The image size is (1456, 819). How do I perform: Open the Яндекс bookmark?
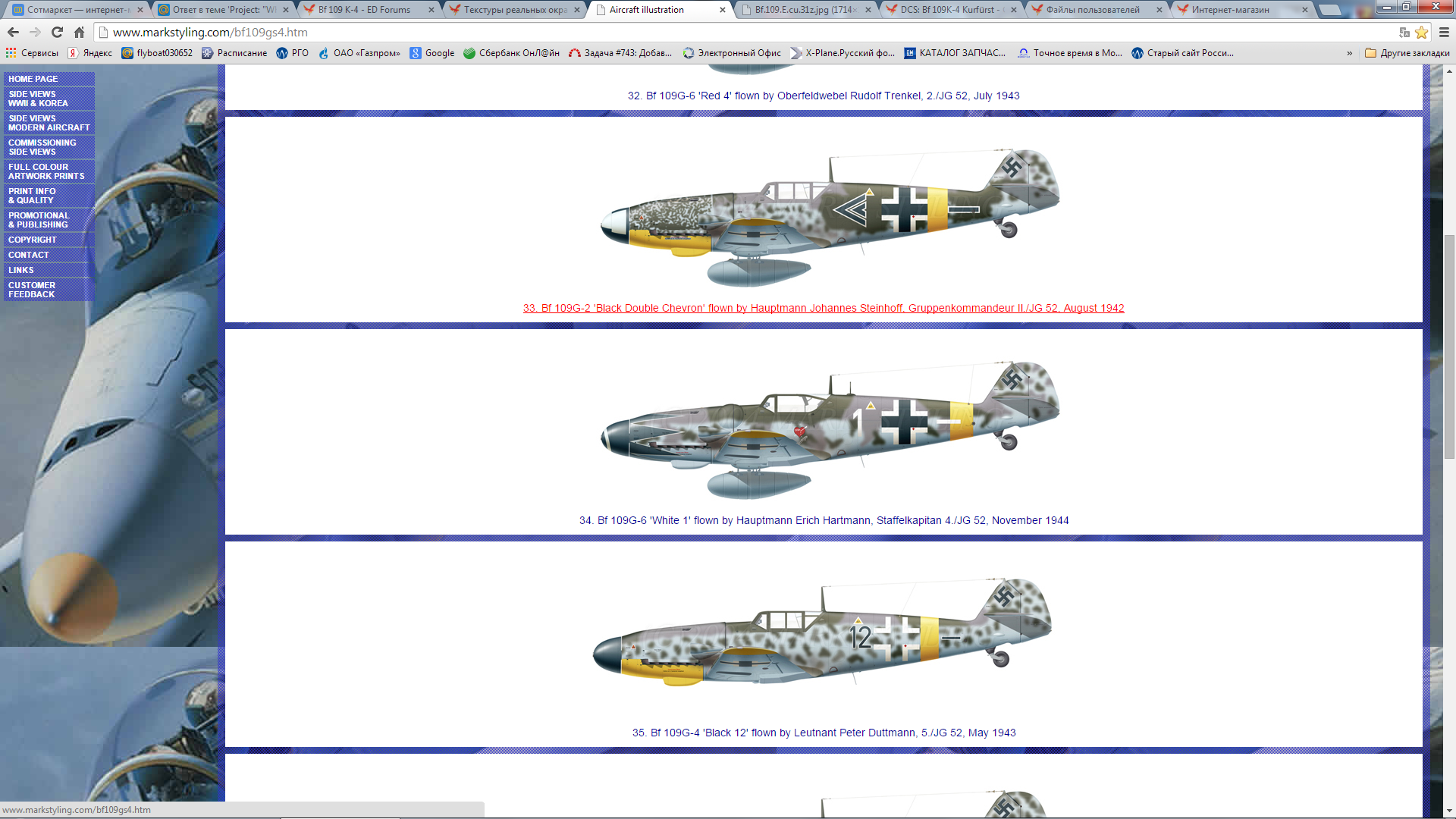click(90, 53)
